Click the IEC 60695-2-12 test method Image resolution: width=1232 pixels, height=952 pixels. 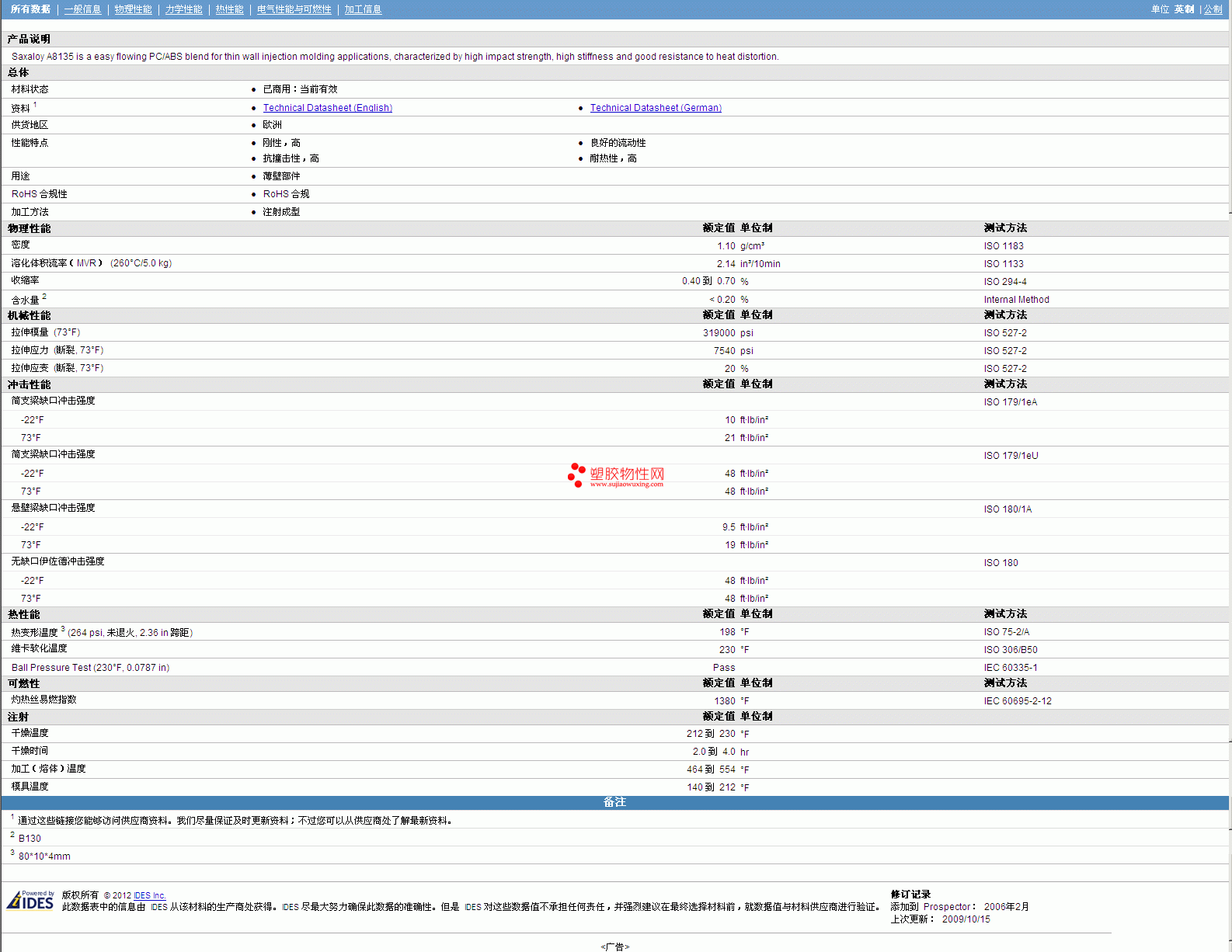click(1018, 701)
